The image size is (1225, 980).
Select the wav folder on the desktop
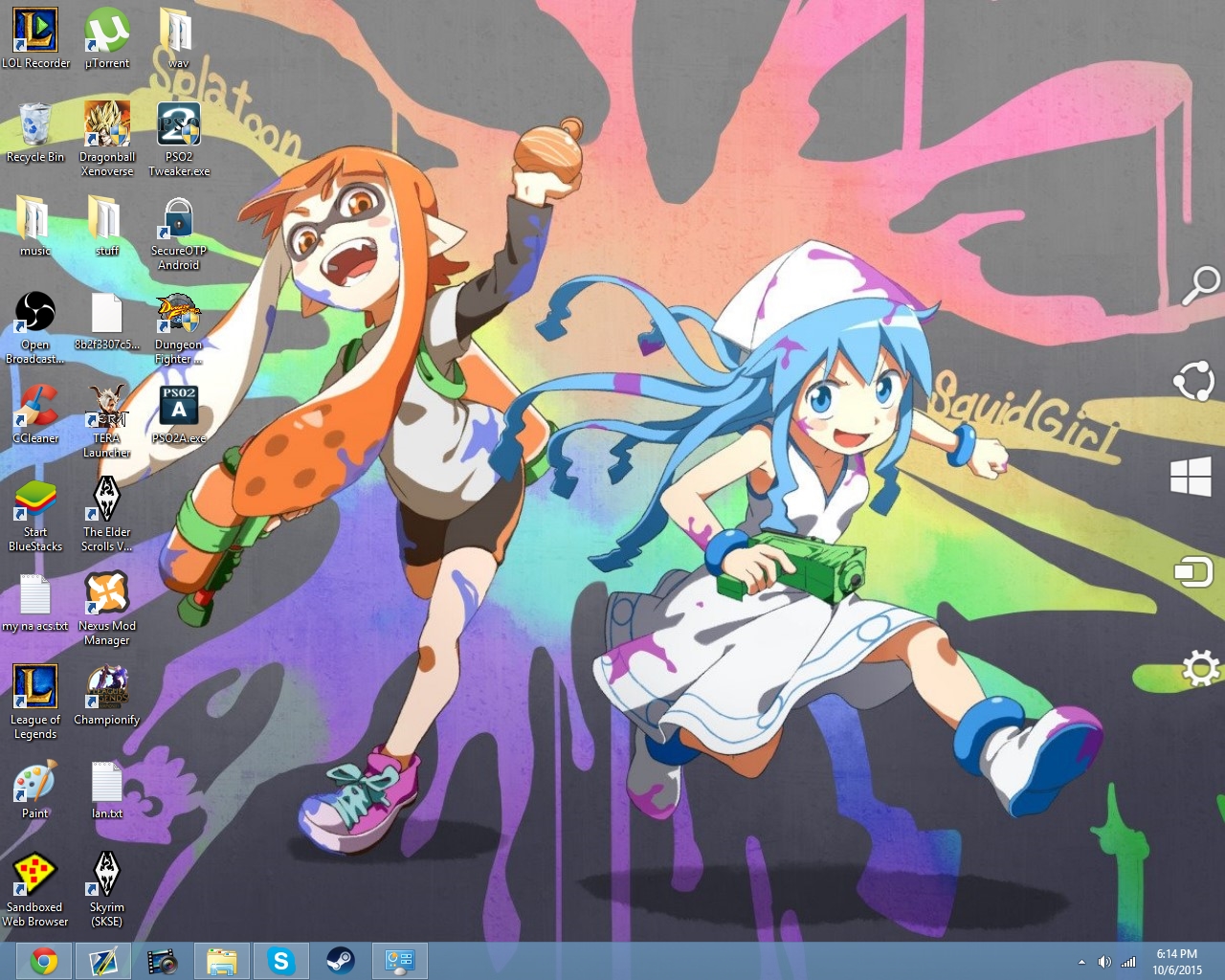[x=178, y=38]
